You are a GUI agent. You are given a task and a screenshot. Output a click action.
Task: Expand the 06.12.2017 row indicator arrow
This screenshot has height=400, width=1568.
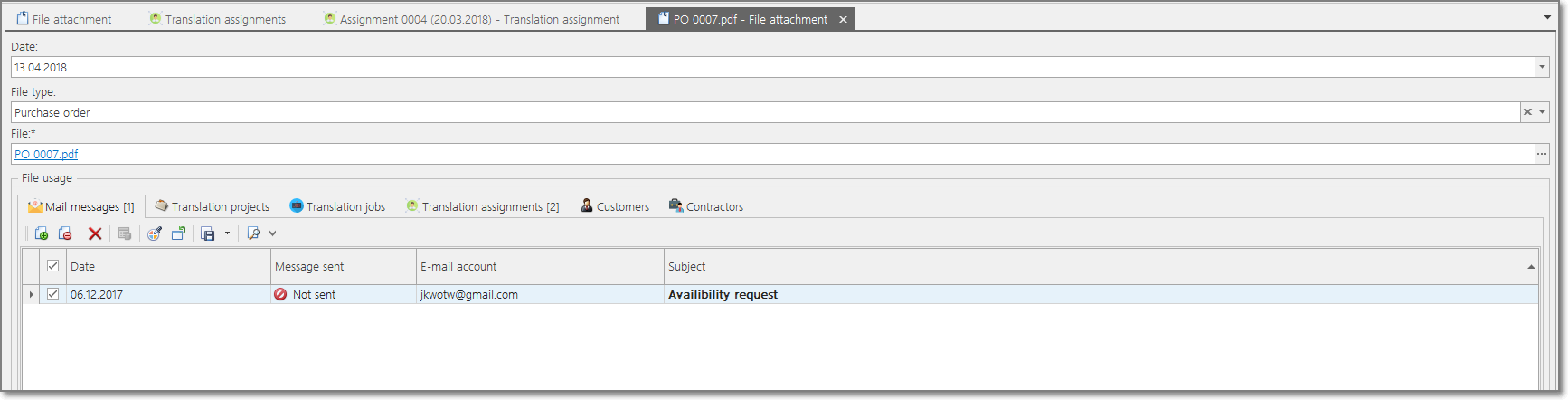coord(32,294)
